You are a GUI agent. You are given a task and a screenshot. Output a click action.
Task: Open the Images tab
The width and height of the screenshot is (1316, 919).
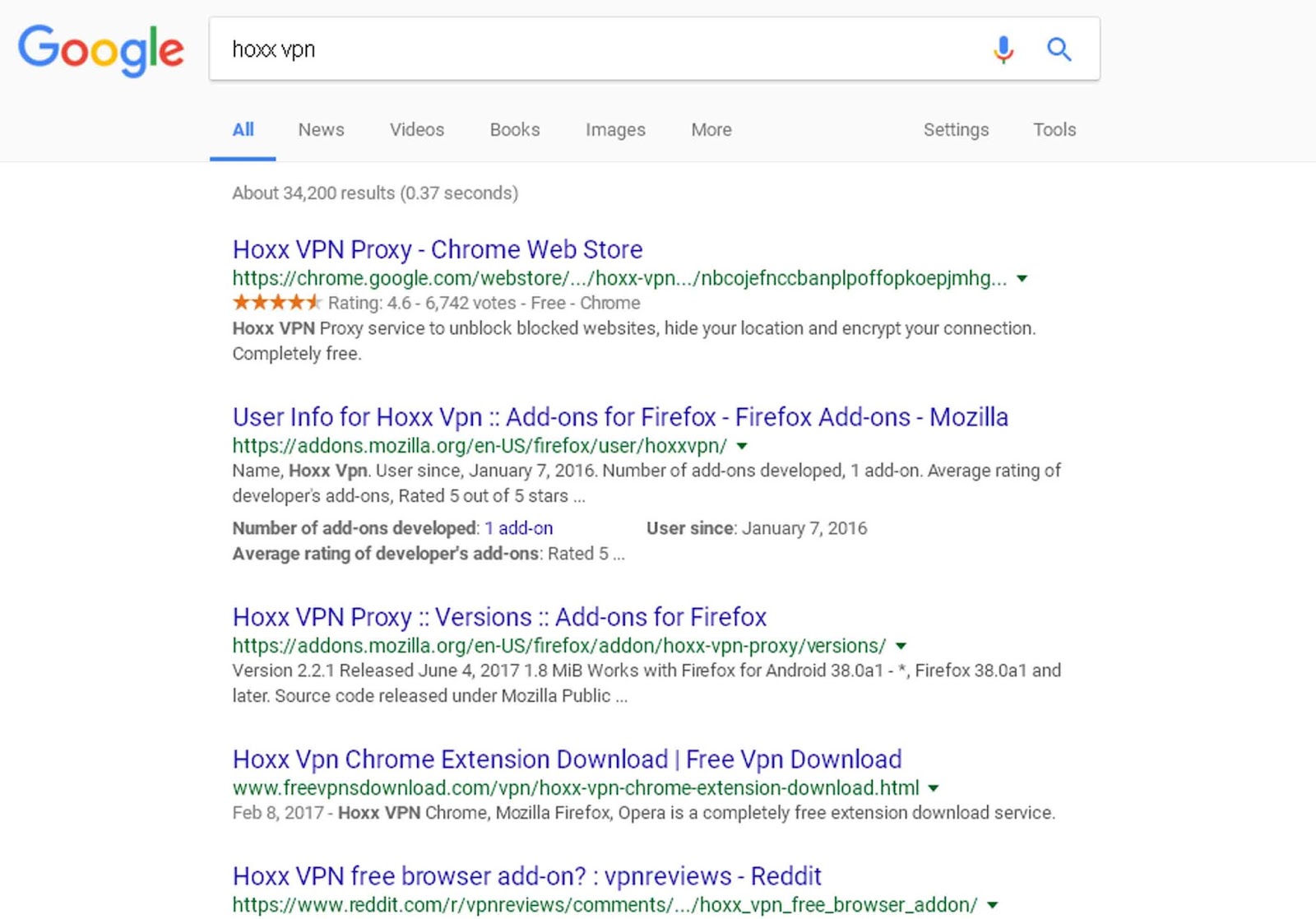[615, 130]
